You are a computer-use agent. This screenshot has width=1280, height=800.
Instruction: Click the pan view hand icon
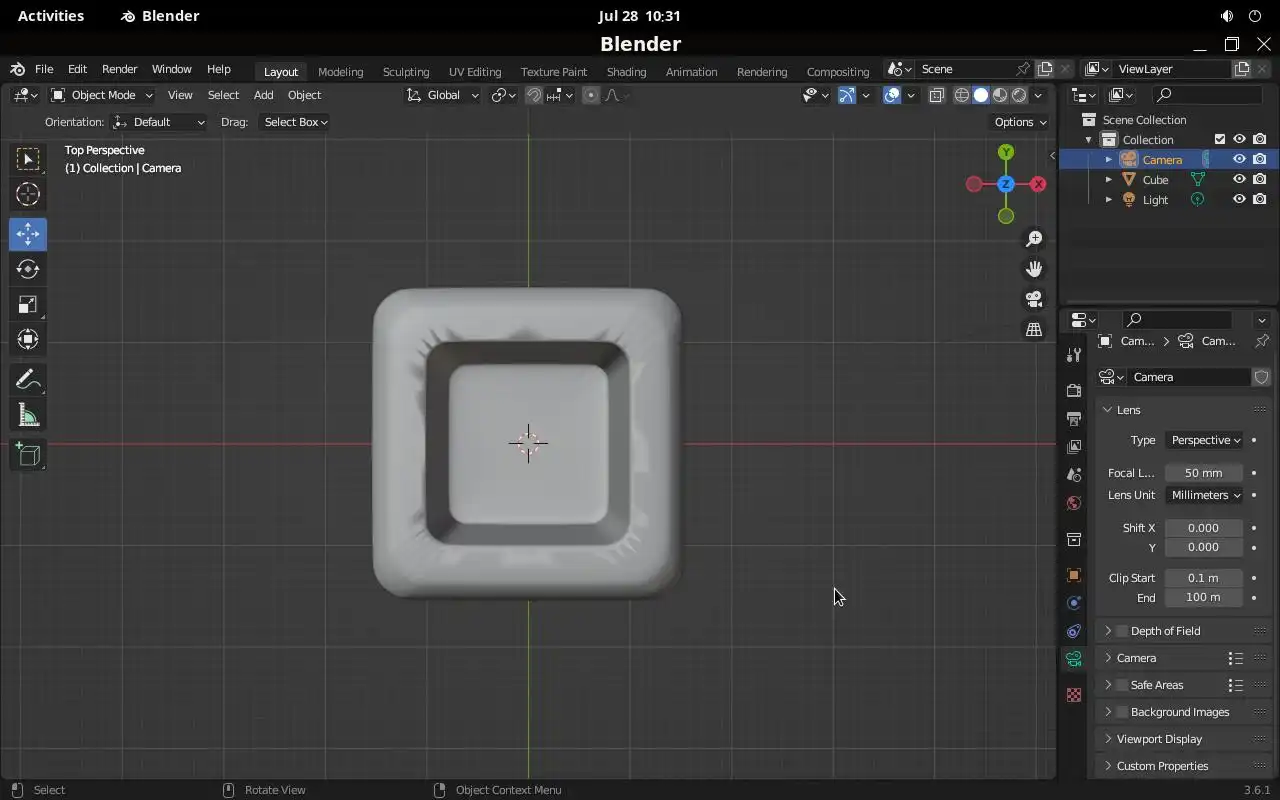tap(1034, 269)
